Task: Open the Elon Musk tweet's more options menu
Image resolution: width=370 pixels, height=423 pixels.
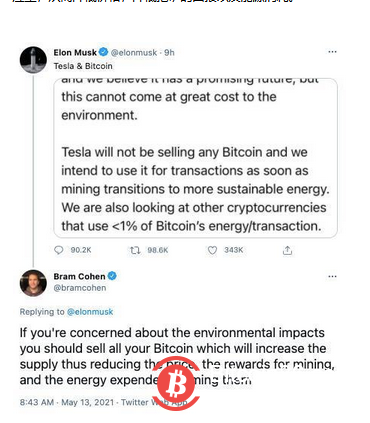Action: point(332,52)
